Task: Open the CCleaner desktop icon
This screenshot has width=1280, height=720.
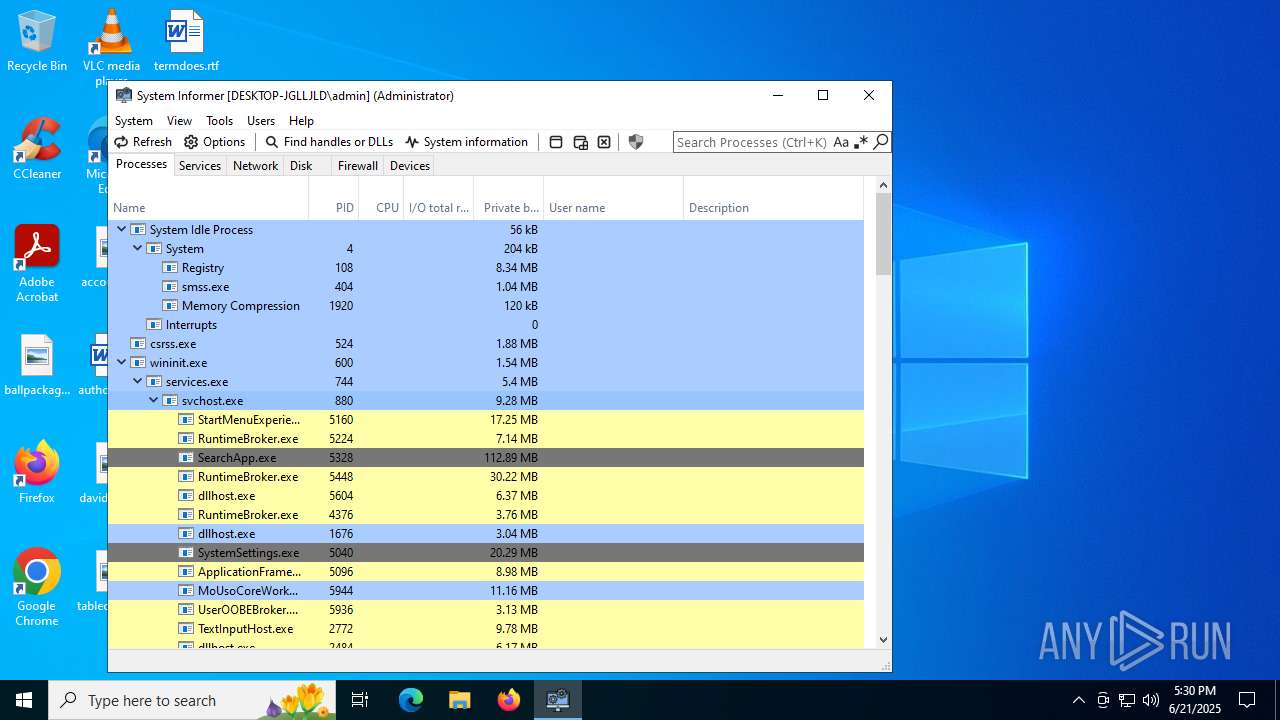Action: (x=37, y=149)
